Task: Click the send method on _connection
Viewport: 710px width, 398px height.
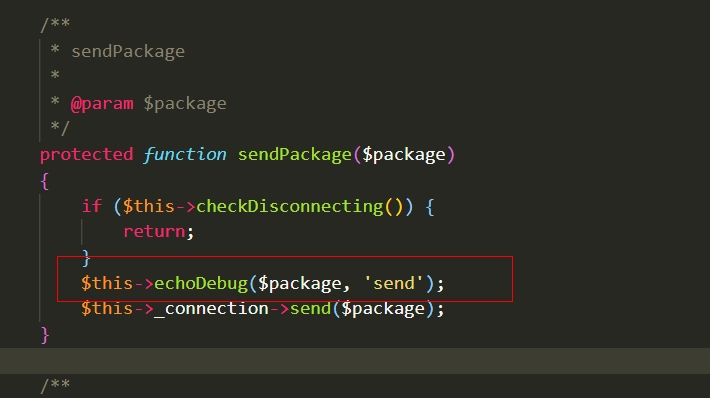Action: tap(311, 309)
